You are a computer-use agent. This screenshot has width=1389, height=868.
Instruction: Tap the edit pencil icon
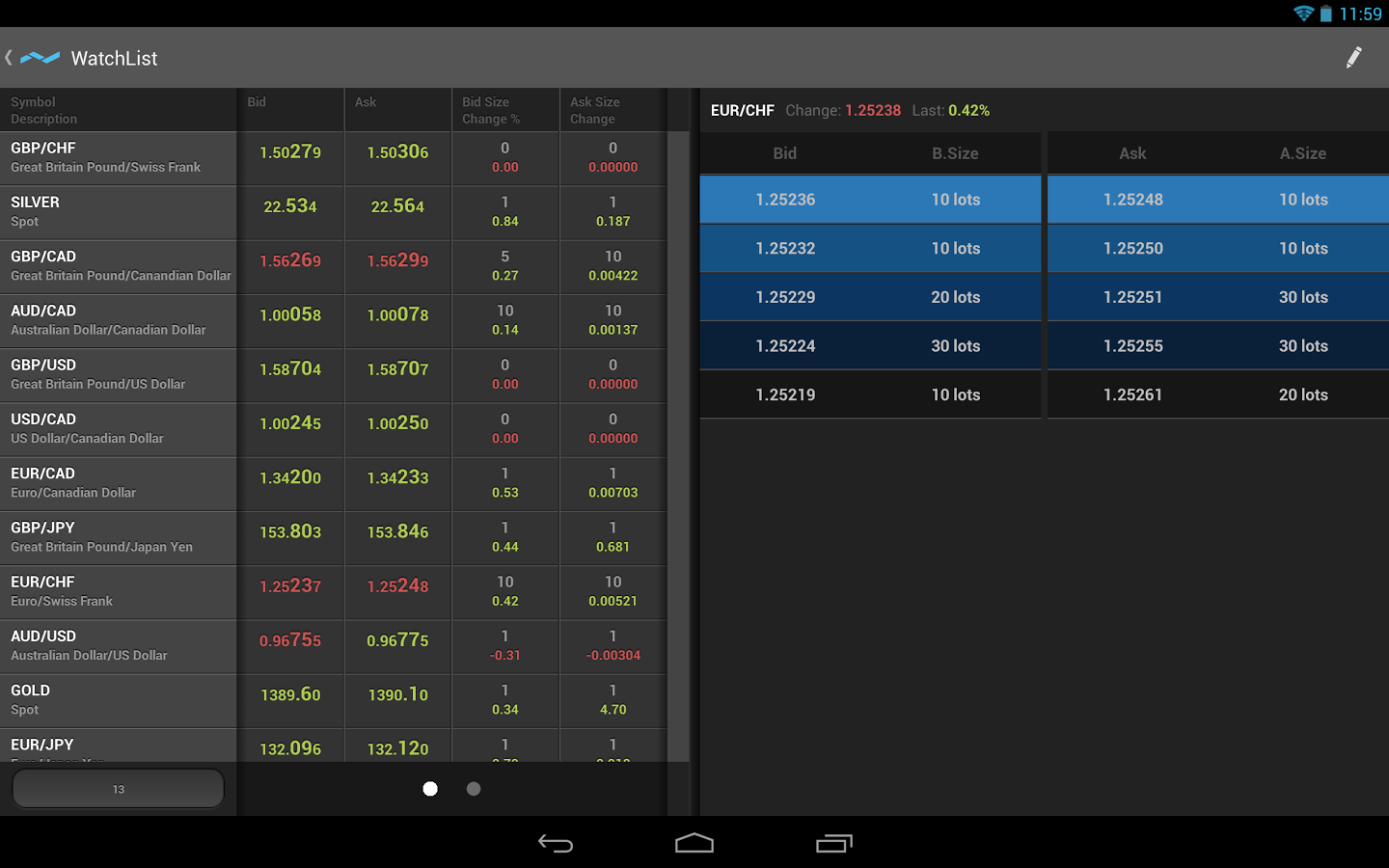1353,58
